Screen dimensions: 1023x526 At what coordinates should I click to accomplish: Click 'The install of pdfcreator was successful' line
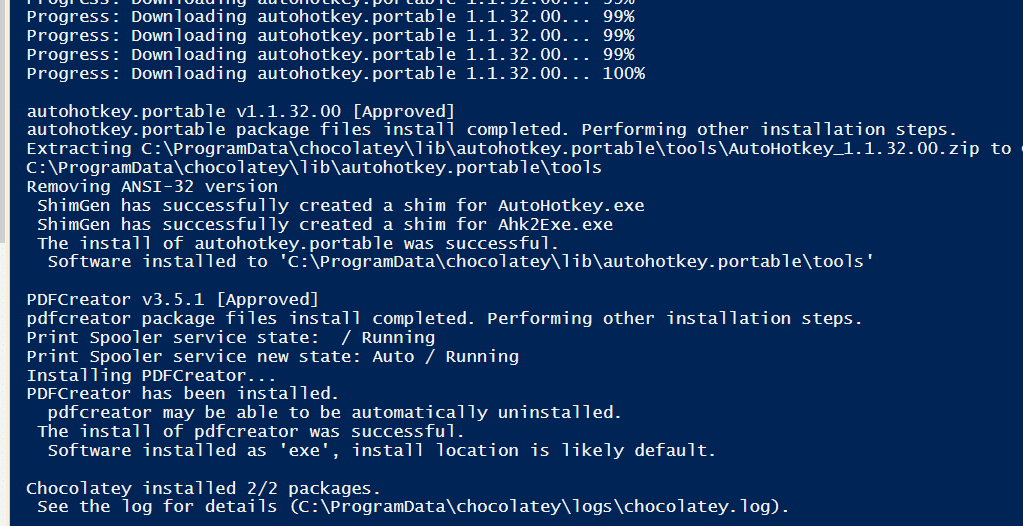click(251, 431)
